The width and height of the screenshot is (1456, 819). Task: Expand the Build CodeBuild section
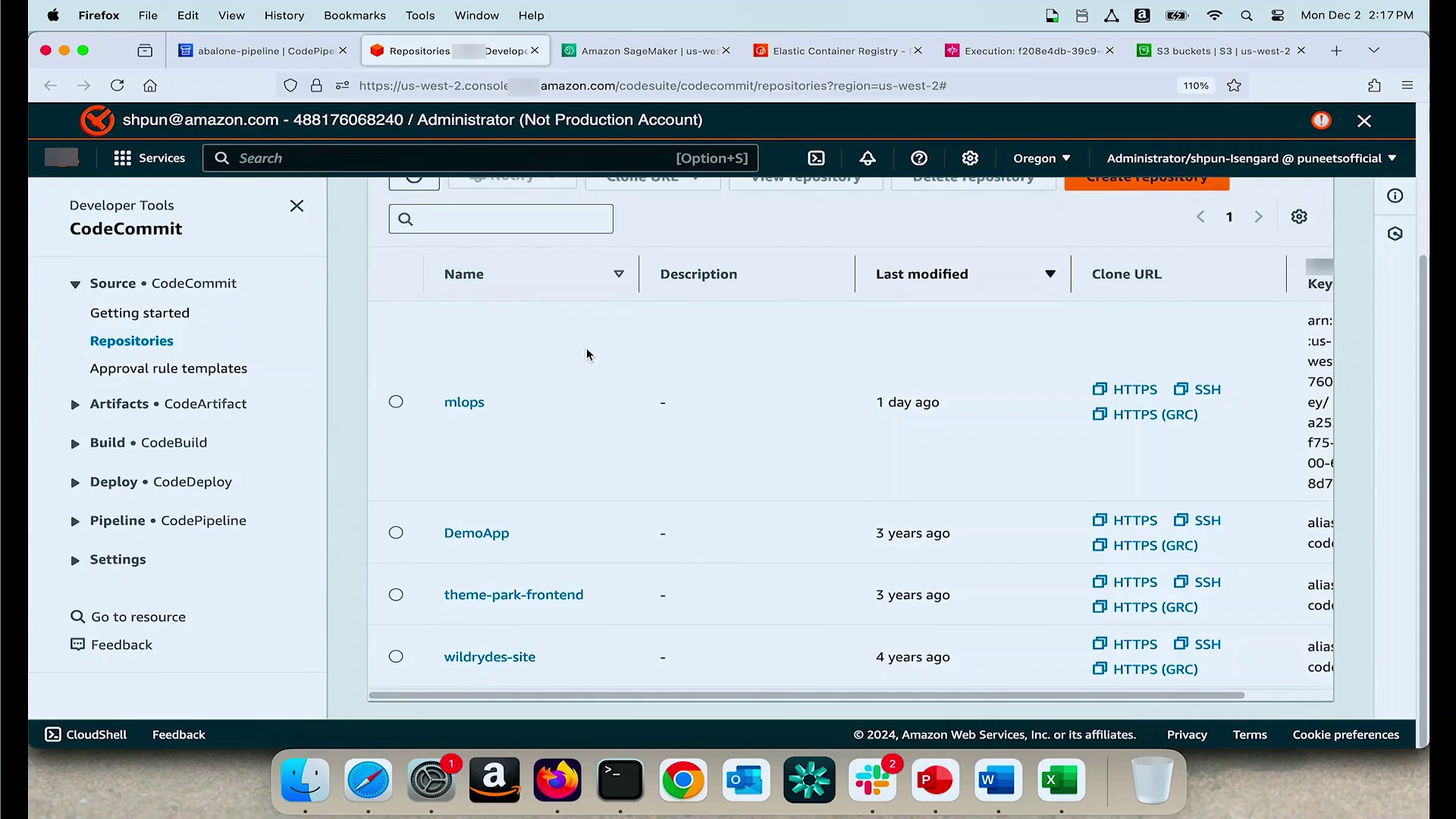pos(75,444)
